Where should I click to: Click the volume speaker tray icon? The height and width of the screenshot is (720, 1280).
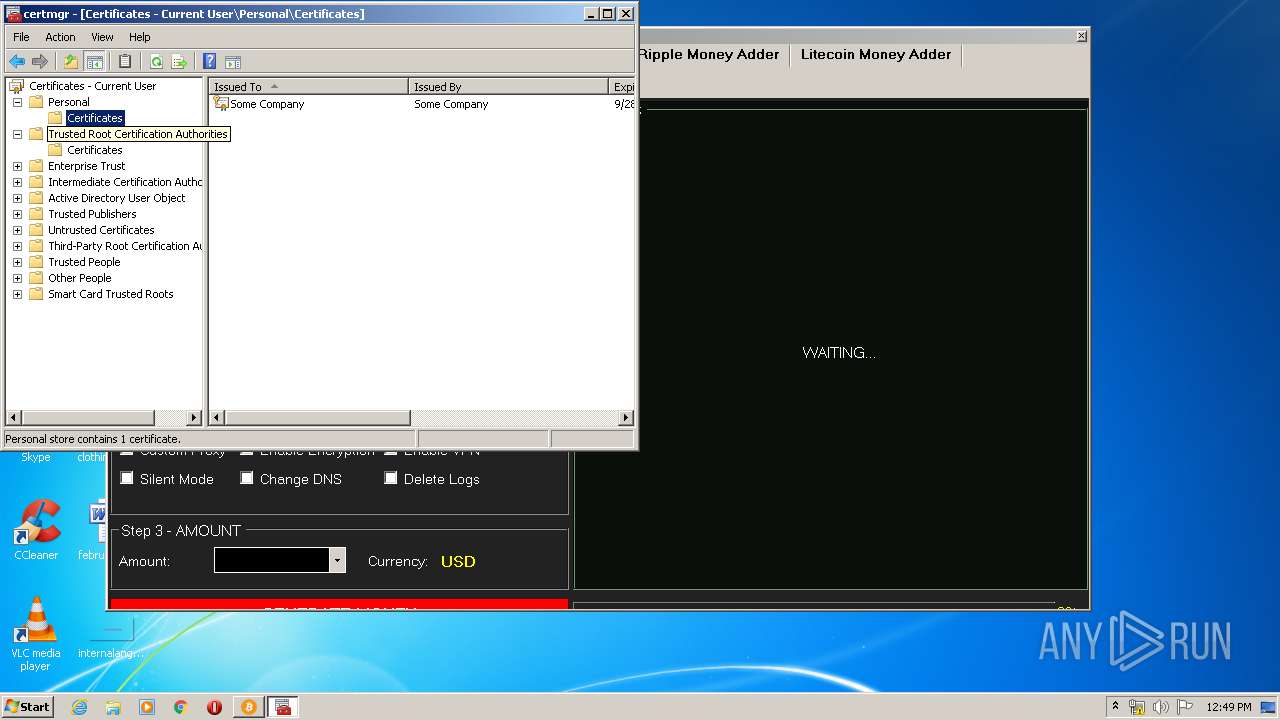tap(1161, 707)
